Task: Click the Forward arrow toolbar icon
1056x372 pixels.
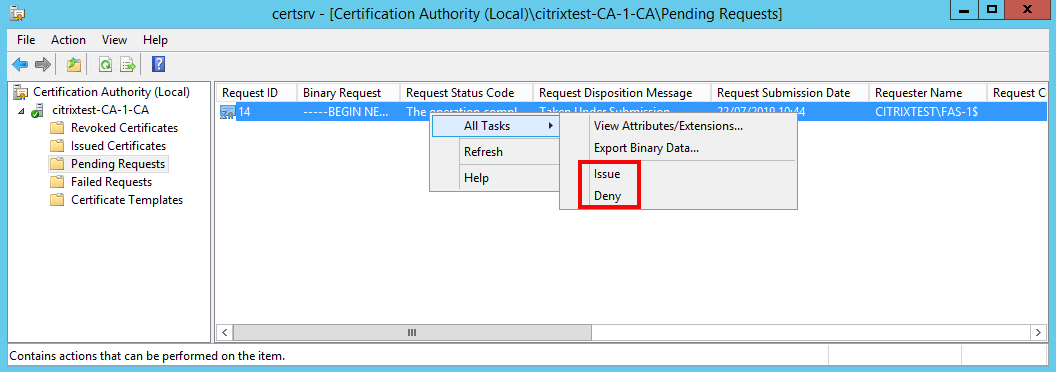Action: (x=42, y=65)
